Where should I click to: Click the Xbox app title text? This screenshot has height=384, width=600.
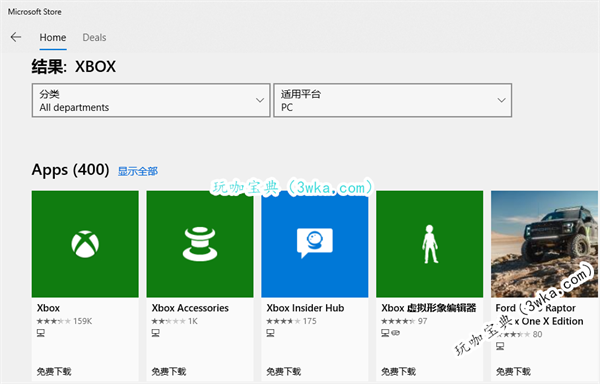[x=48, y=308]
